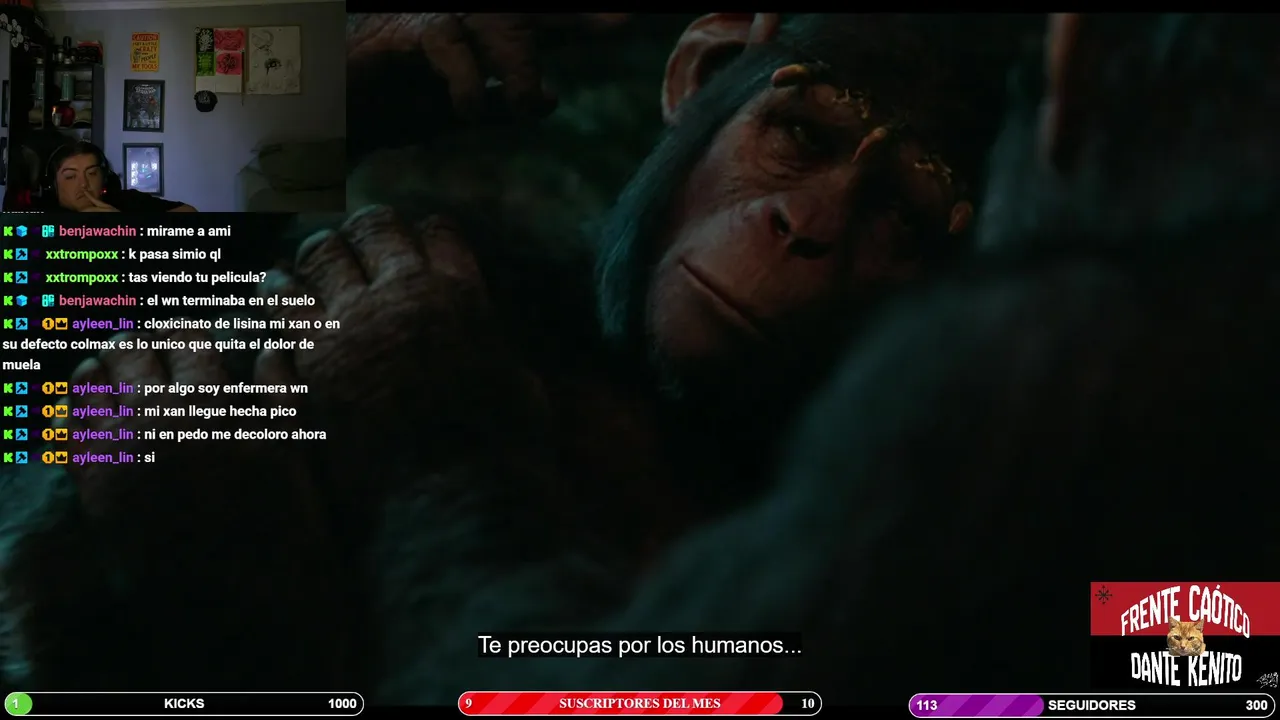The image size is (1280, 720).
Task: Click the teal badge beside "el wn terminaba en el suelo"
Action: pyautogui.click(x=48, y=300)
